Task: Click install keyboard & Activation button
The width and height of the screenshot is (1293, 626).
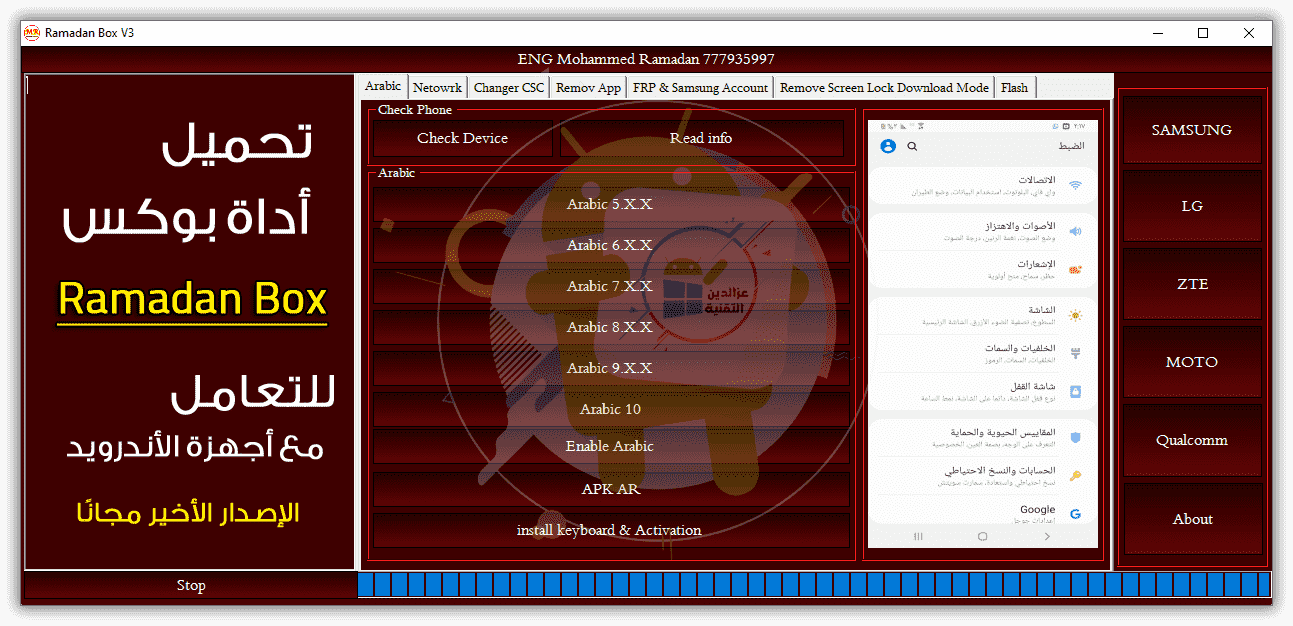Action: [610, 530]
